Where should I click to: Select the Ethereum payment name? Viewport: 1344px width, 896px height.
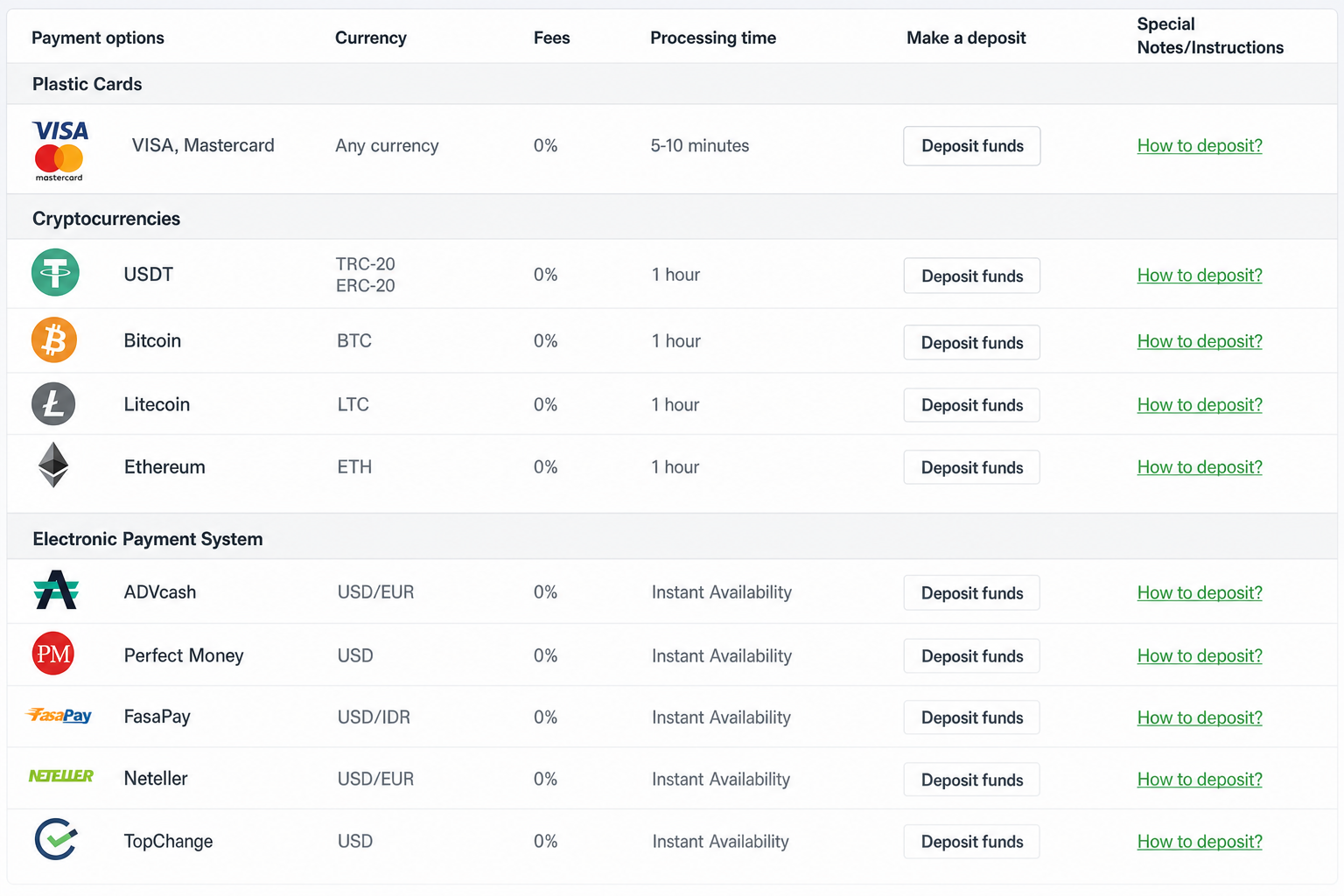(x=164, y=467)
